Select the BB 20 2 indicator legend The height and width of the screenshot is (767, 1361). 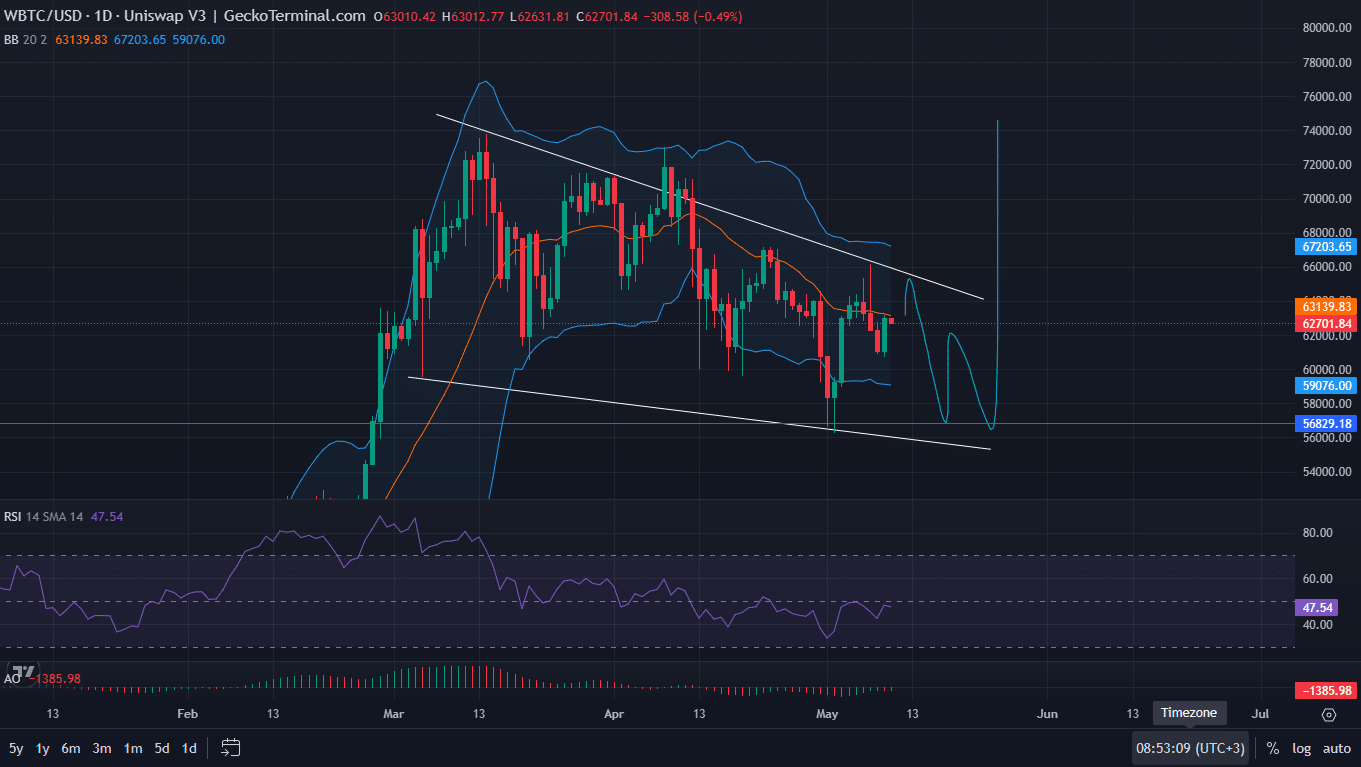[26, 39]
